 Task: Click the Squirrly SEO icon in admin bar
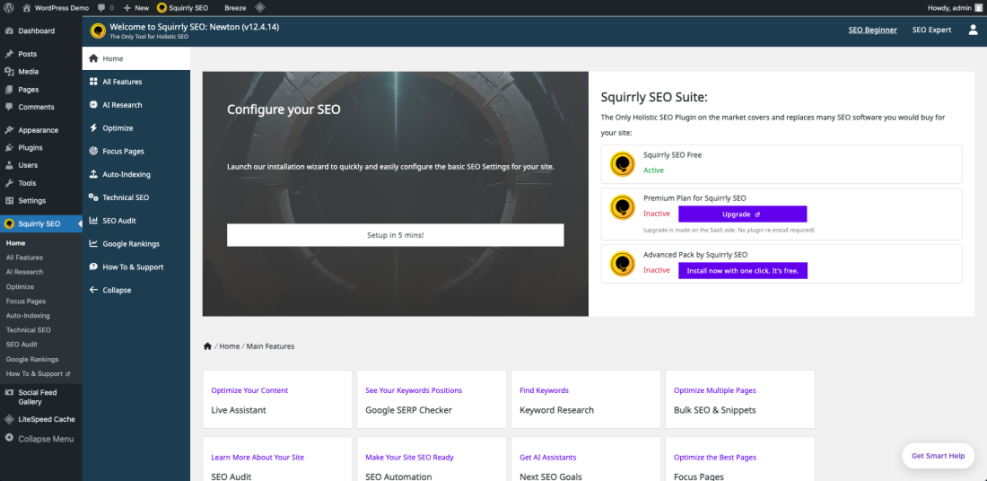(162, 8)
